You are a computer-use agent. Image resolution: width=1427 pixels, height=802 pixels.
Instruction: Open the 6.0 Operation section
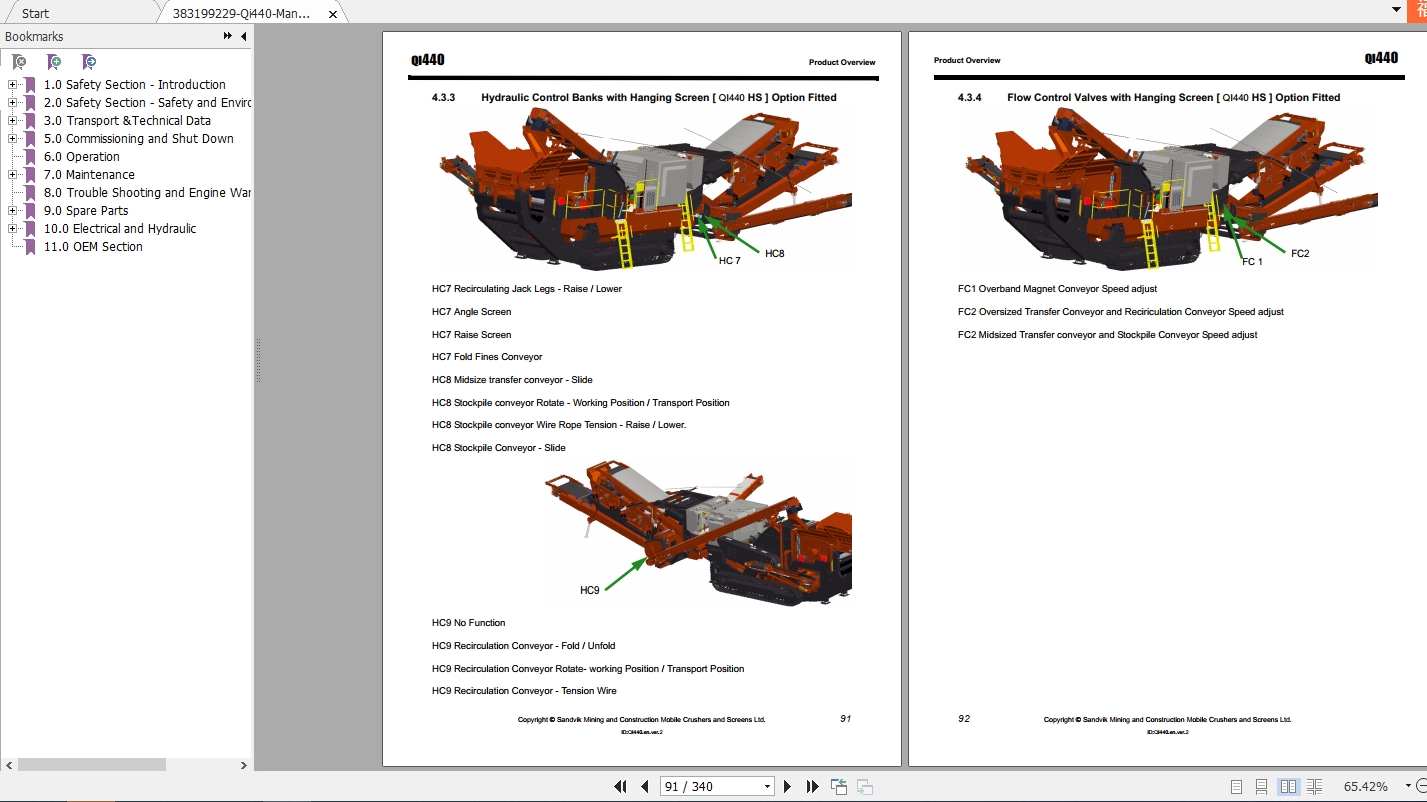coord(81,156)
